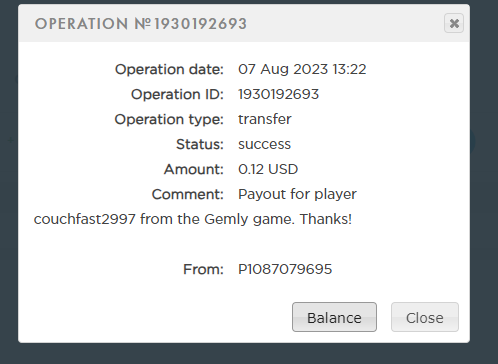Image resolution: width=498 pixels, height=364 pixels.
Task: Dismiss the dialog with the X icon
Action: pyautogui.click(x=454, y=23)
